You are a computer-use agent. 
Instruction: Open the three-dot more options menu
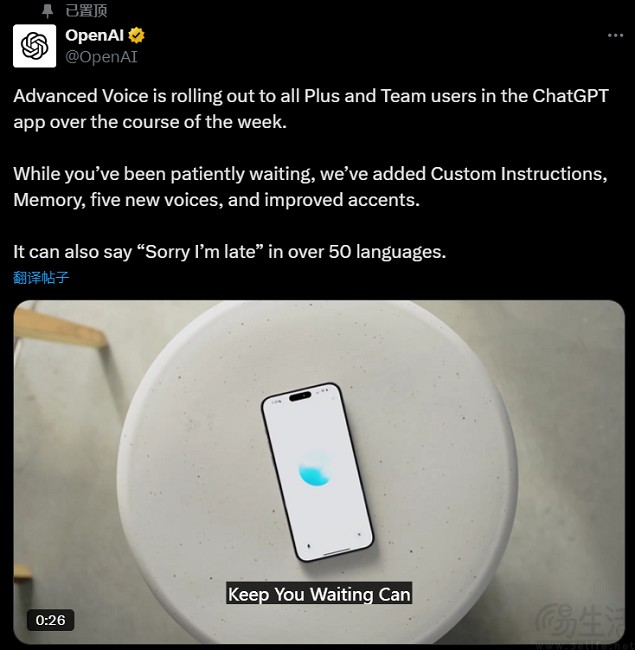[x=616, y=36]
